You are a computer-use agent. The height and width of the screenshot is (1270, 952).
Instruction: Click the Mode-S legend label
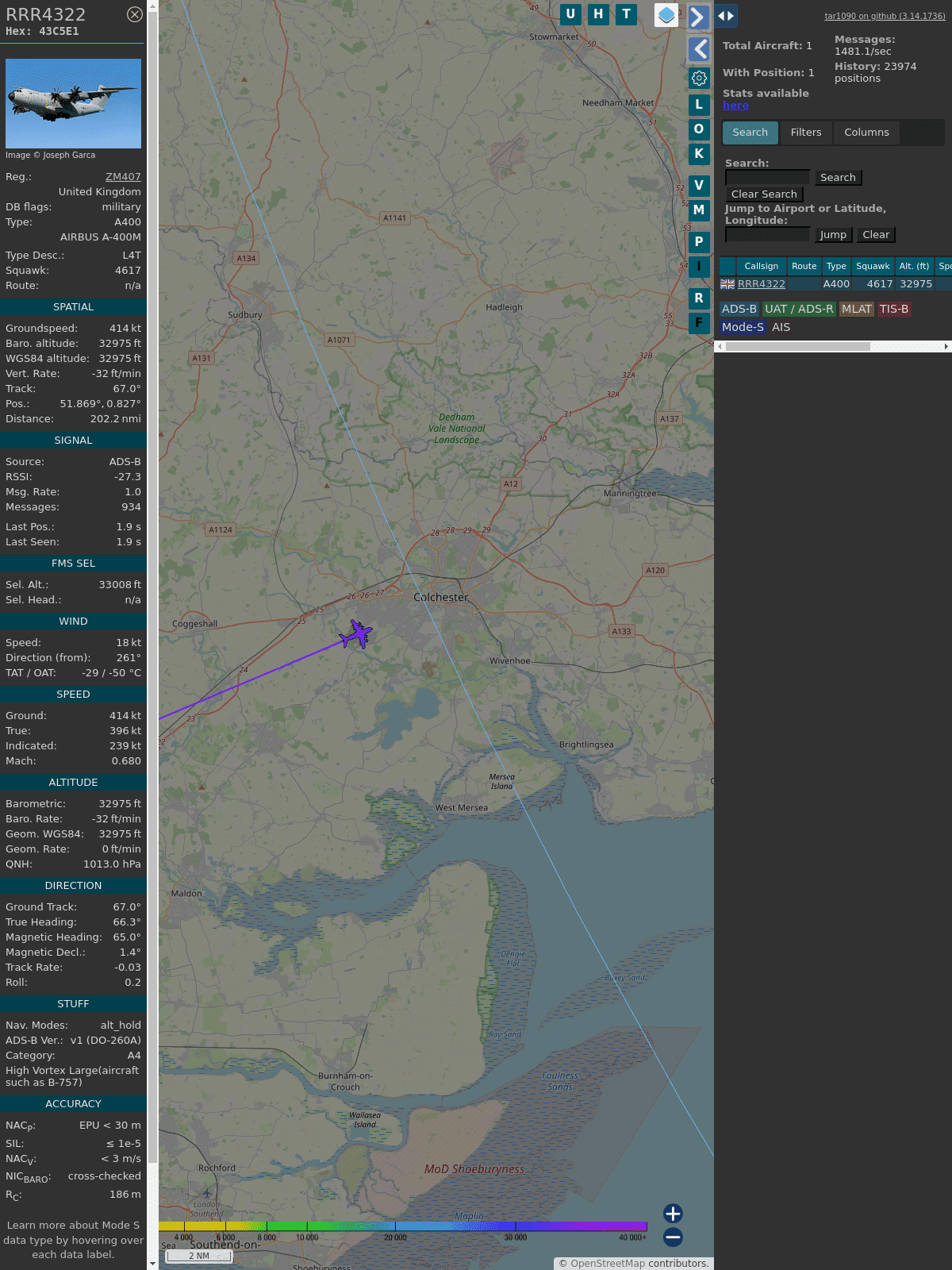(743, 327)
